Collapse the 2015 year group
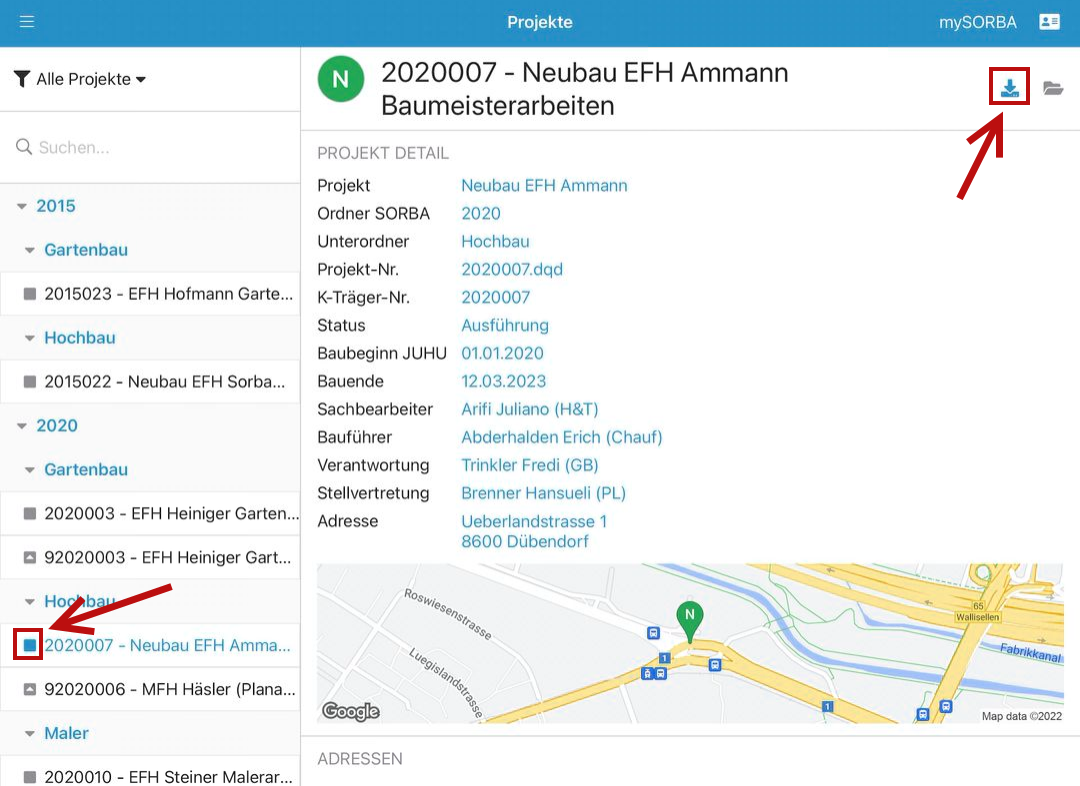Viewport: 1080px width, 786px height. tap(23, 206)
